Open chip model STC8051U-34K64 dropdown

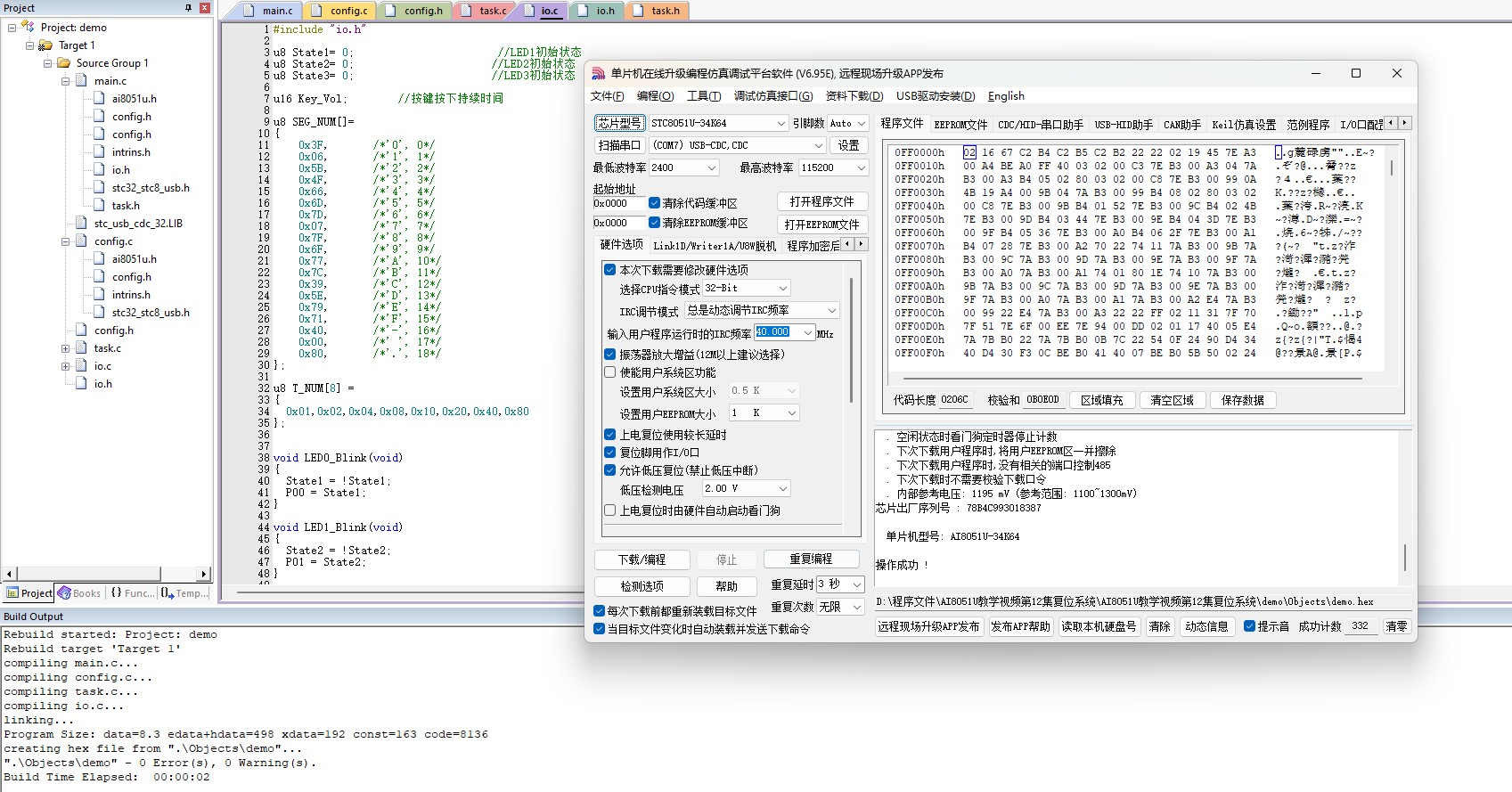tap(781, 123)
